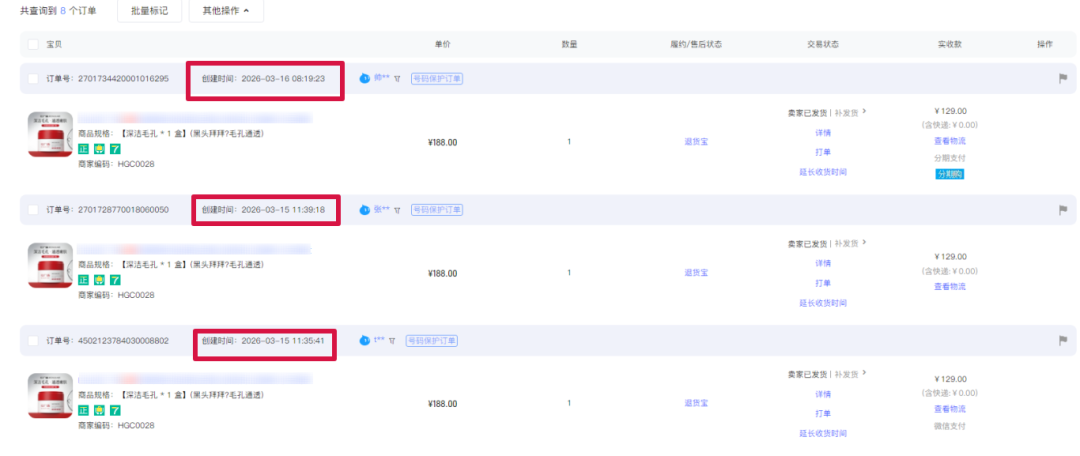The image size is (1080, 456).
Task: Expand the 补发货 arrow in the second order
Action: click(864, 243)
